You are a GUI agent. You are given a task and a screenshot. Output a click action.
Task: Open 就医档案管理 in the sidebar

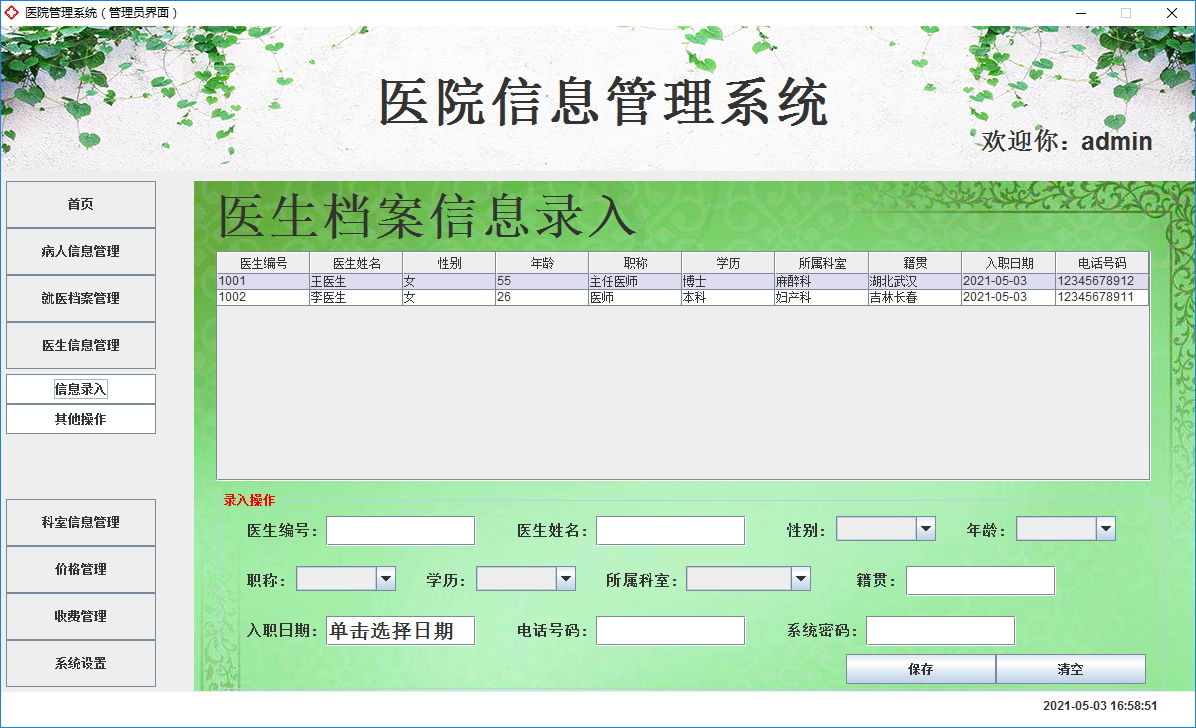click(x=81, y=298)
